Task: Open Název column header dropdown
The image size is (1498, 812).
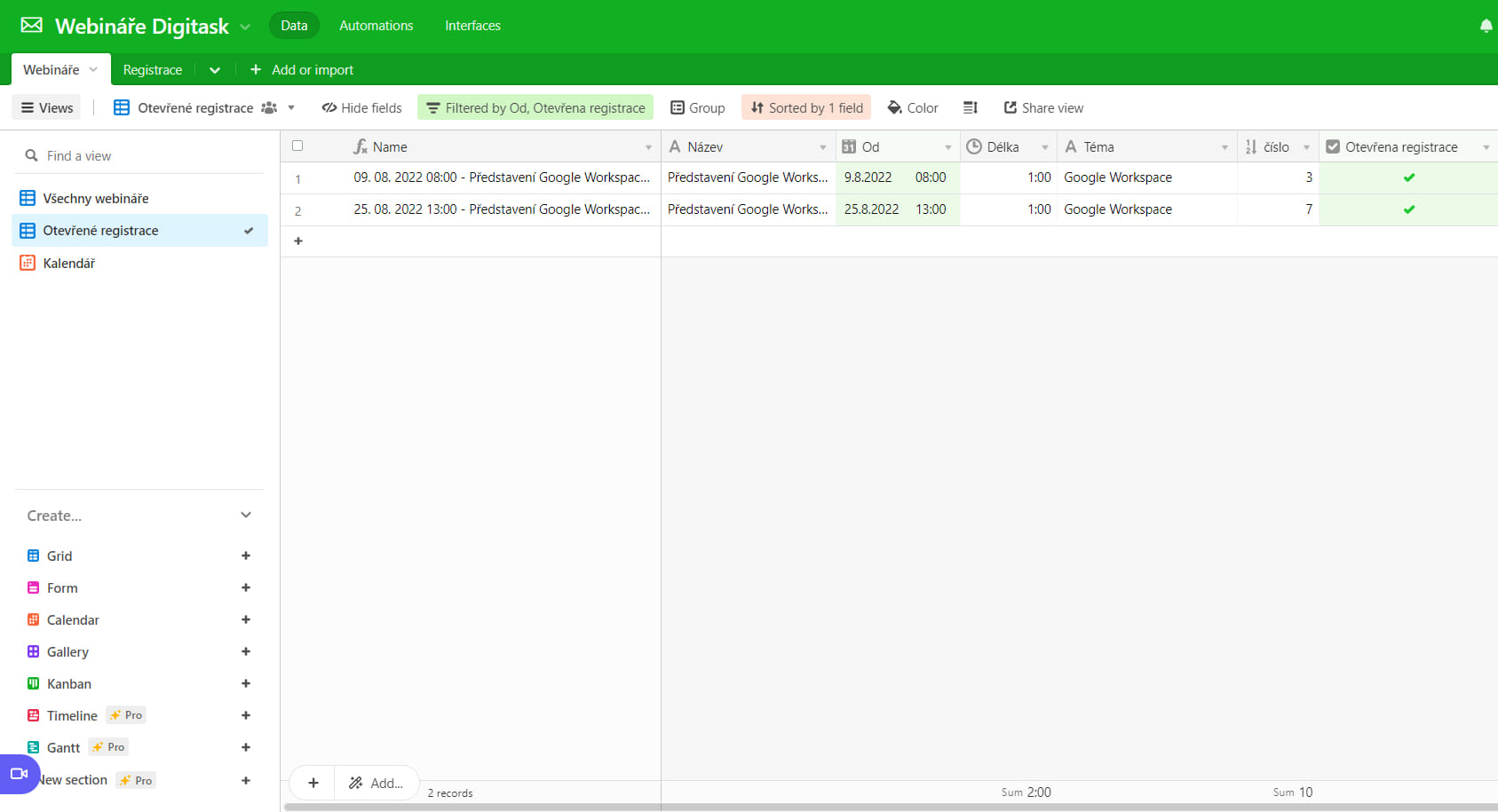Action: 823,147
